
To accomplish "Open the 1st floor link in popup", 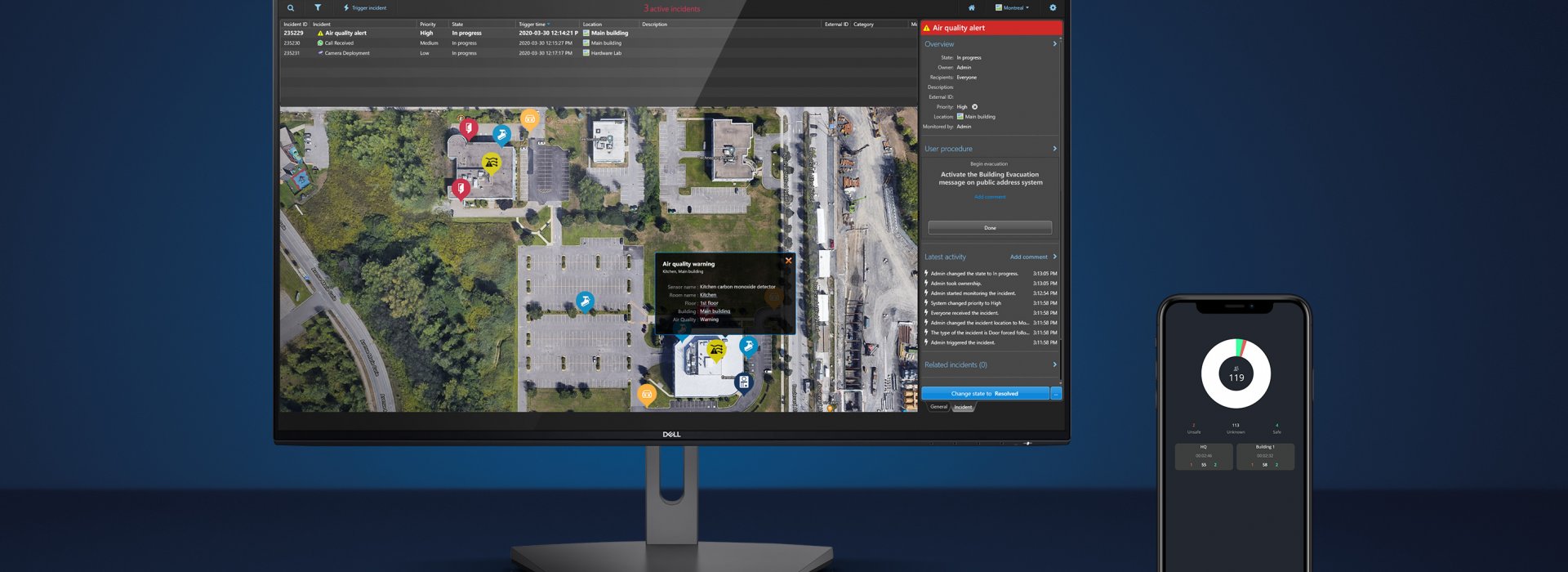I will click(709, 303).
